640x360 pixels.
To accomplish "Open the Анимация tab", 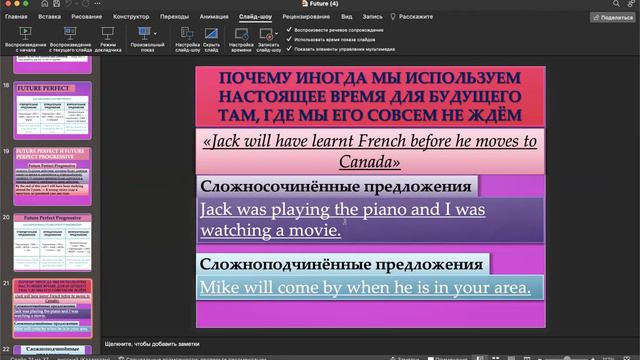I will (214, 17).
